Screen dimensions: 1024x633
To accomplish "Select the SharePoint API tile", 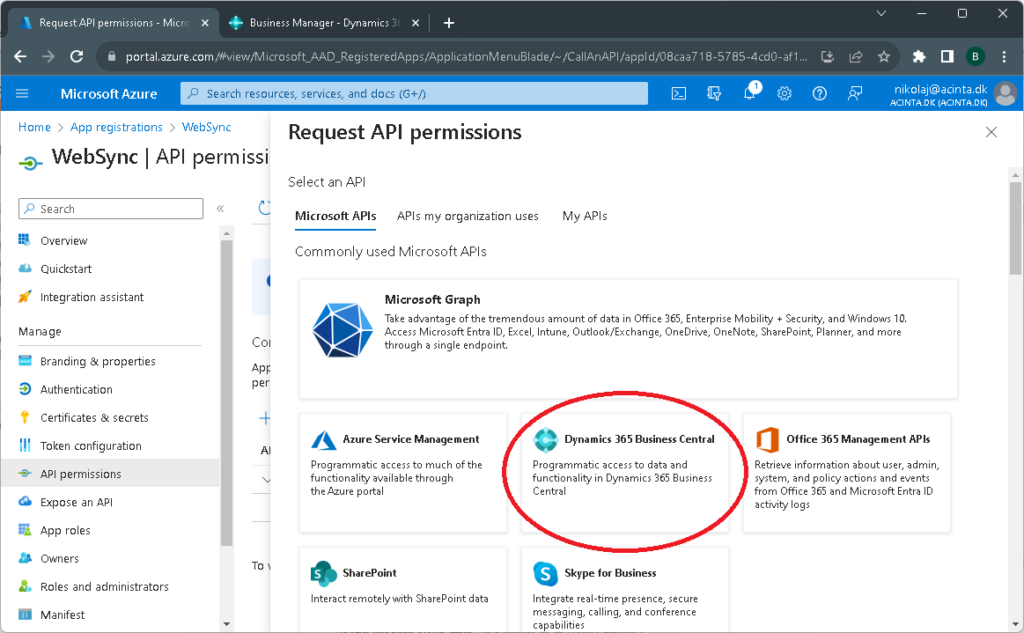I will click(403, 590).
